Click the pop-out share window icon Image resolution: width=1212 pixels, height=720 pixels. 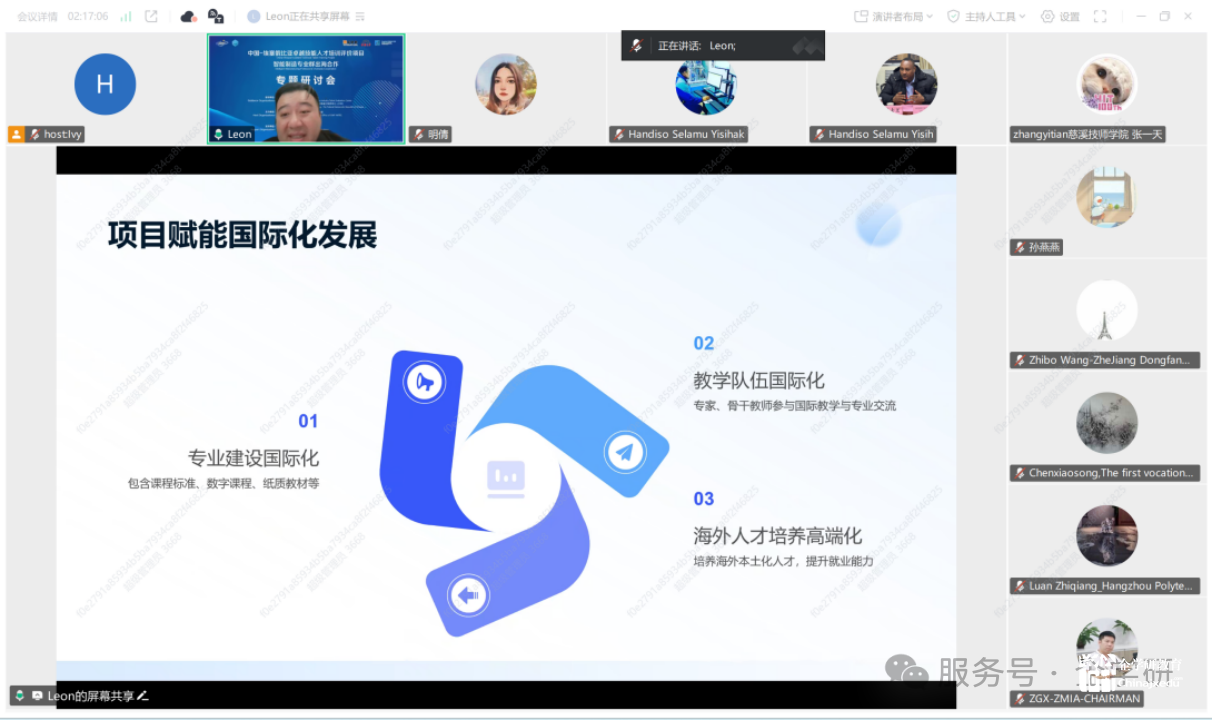pos(151,16)
